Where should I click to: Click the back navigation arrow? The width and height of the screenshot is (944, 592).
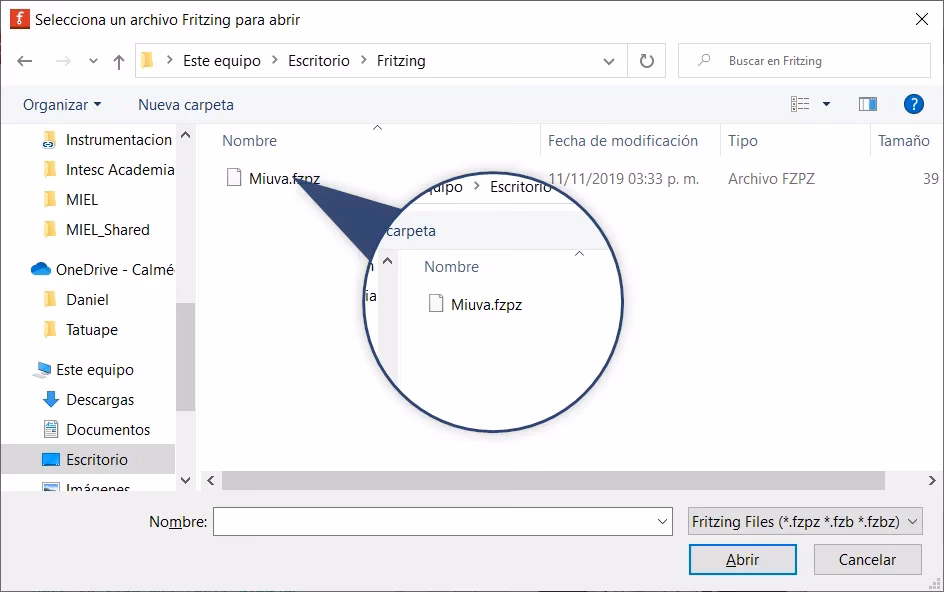click(25, 61)
